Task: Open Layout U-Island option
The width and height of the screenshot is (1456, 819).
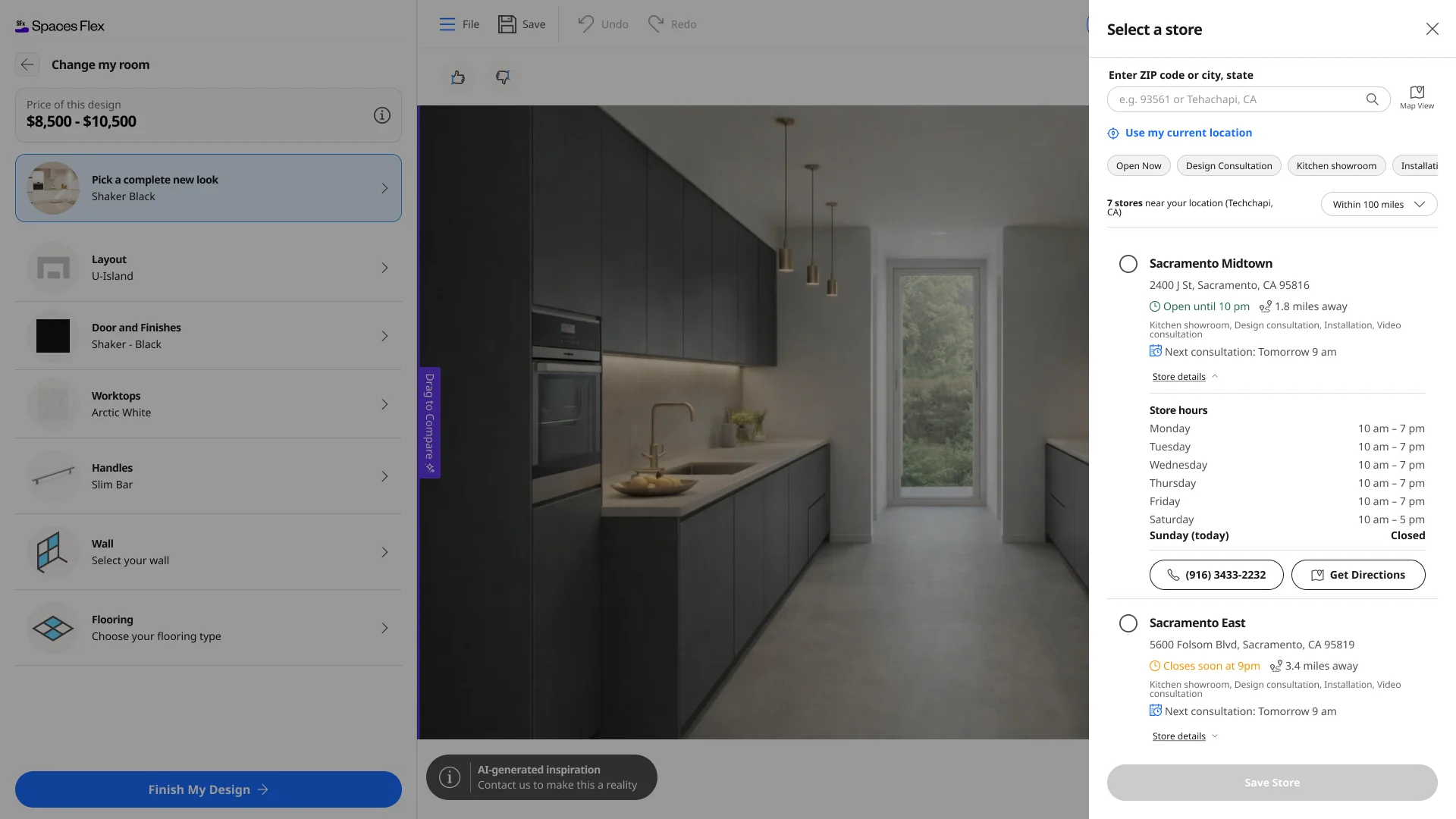Action: (x=209, y=268)
